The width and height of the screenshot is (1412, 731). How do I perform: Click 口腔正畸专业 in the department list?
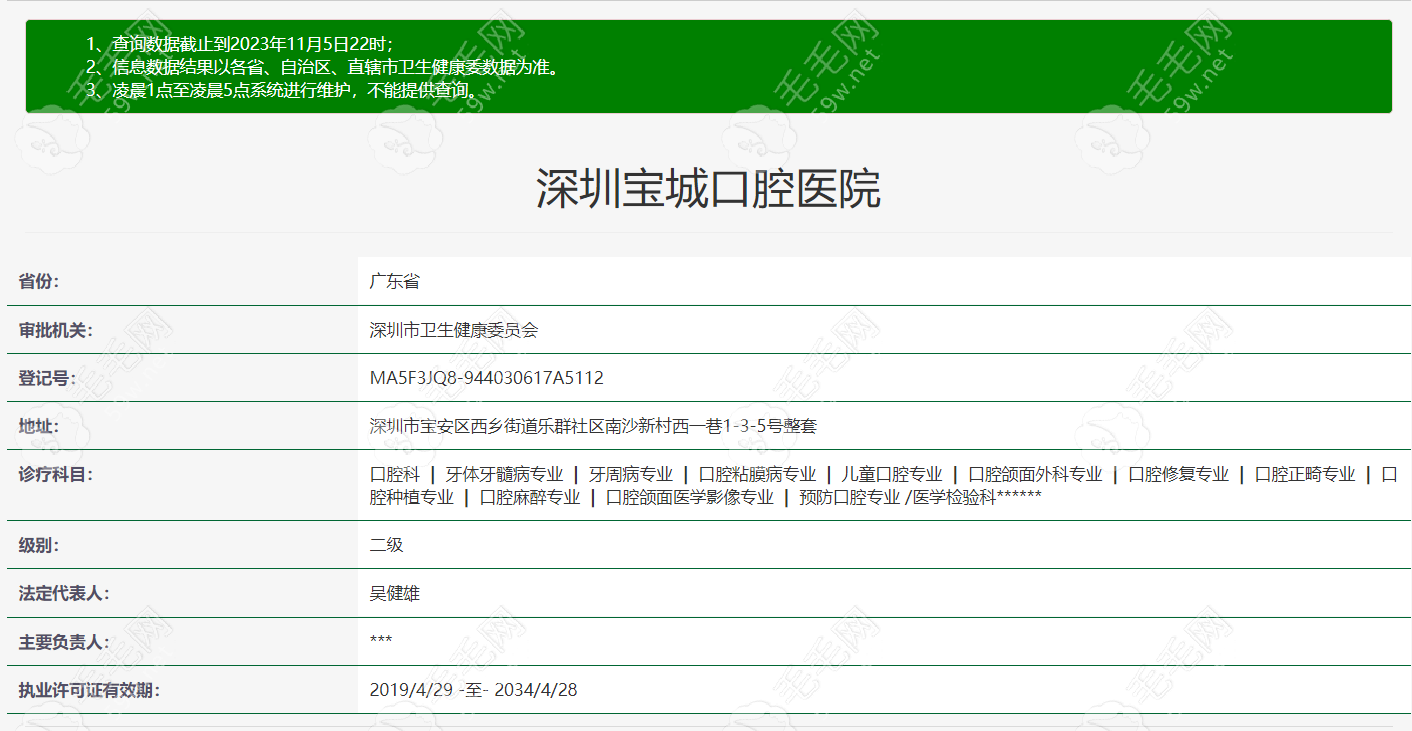pos(1305,474)
